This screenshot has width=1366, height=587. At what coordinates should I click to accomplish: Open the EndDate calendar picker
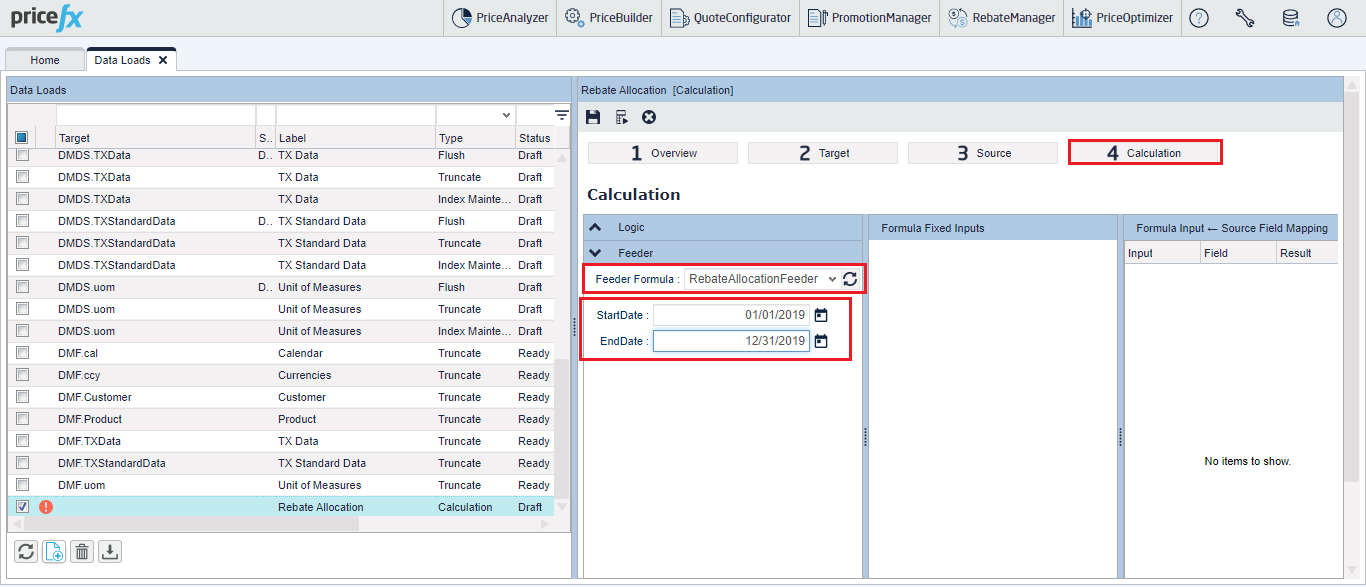[821, 341]
